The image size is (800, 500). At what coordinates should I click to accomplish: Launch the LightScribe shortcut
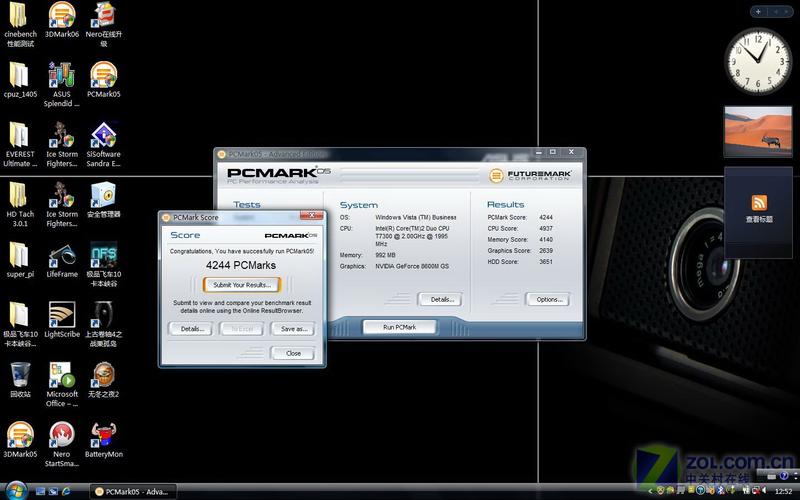(x=62, y=320)
